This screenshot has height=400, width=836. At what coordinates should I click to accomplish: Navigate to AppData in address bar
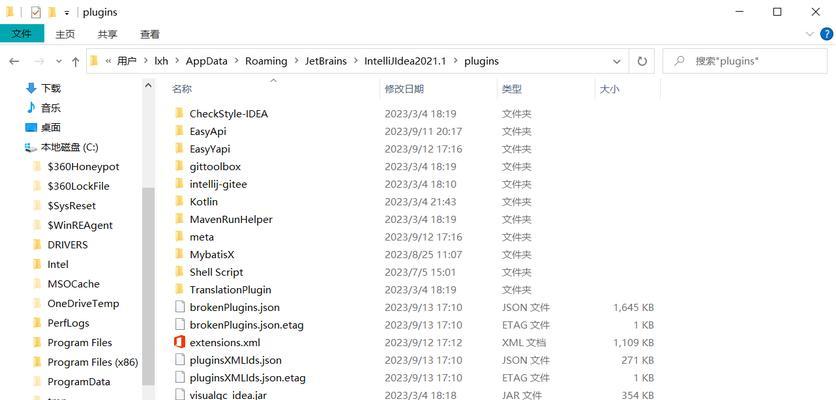point(207,61)
